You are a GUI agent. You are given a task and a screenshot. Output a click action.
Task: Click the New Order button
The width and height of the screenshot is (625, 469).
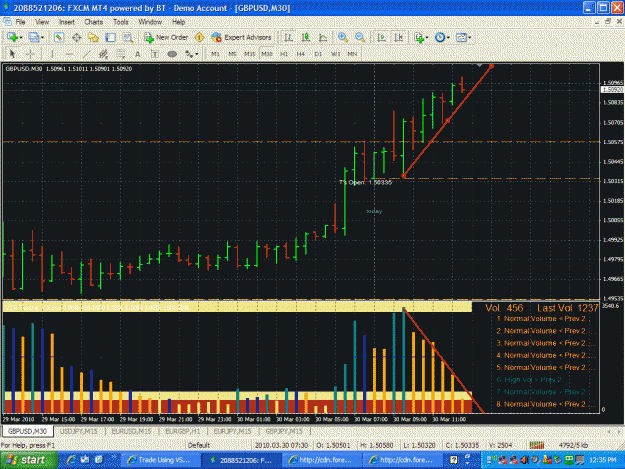[x=166, y=37]
